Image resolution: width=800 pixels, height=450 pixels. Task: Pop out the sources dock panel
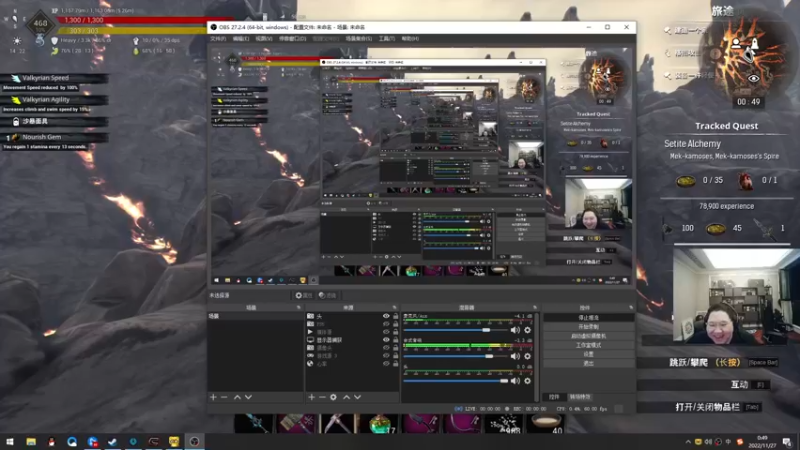(x=395, y=308)
